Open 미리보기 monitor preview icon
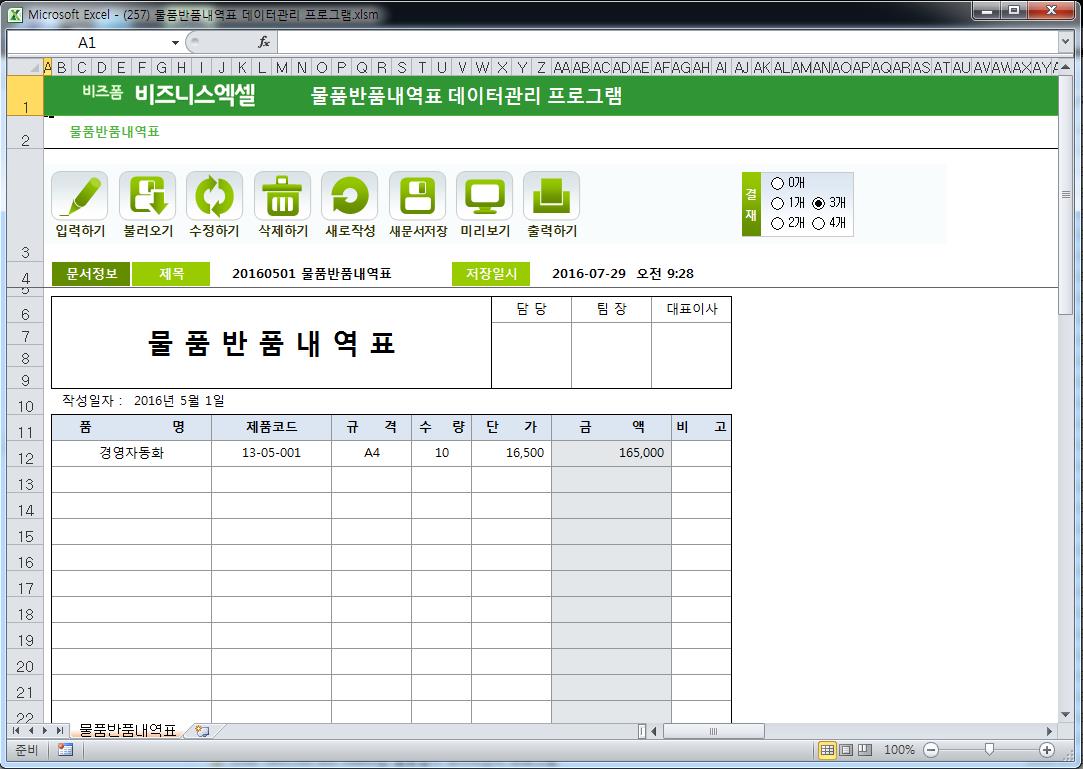The image size is (1083, 769). tap(484, 196)
